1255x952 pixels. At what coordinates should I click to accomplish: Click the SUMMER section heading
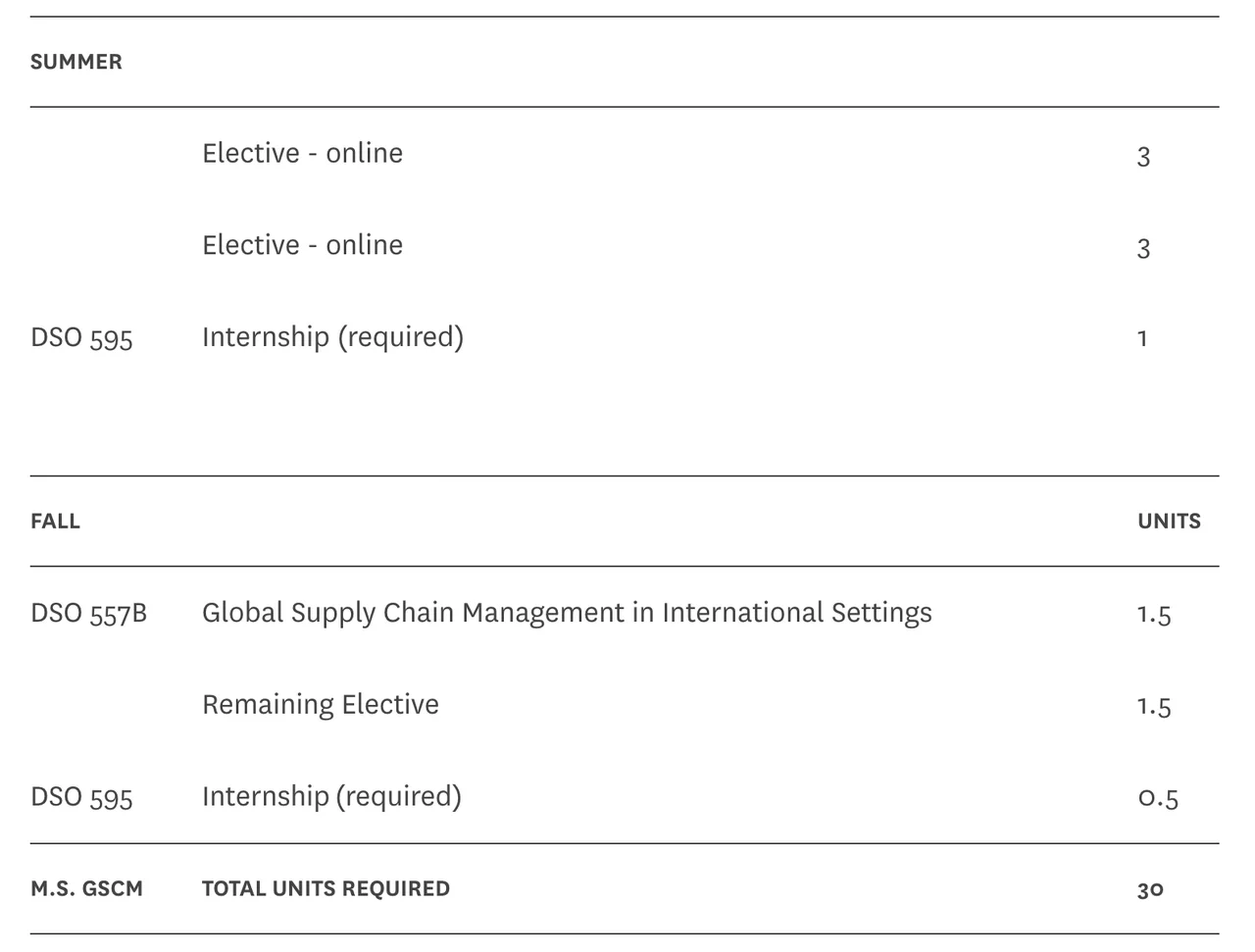[x=76, y=62]
